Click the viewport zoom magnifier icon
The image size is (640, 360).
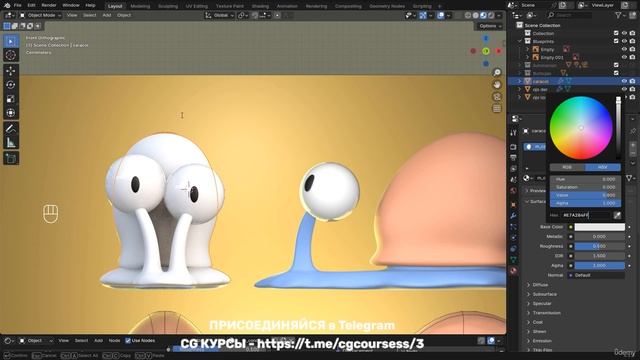[x=497, y=73]
